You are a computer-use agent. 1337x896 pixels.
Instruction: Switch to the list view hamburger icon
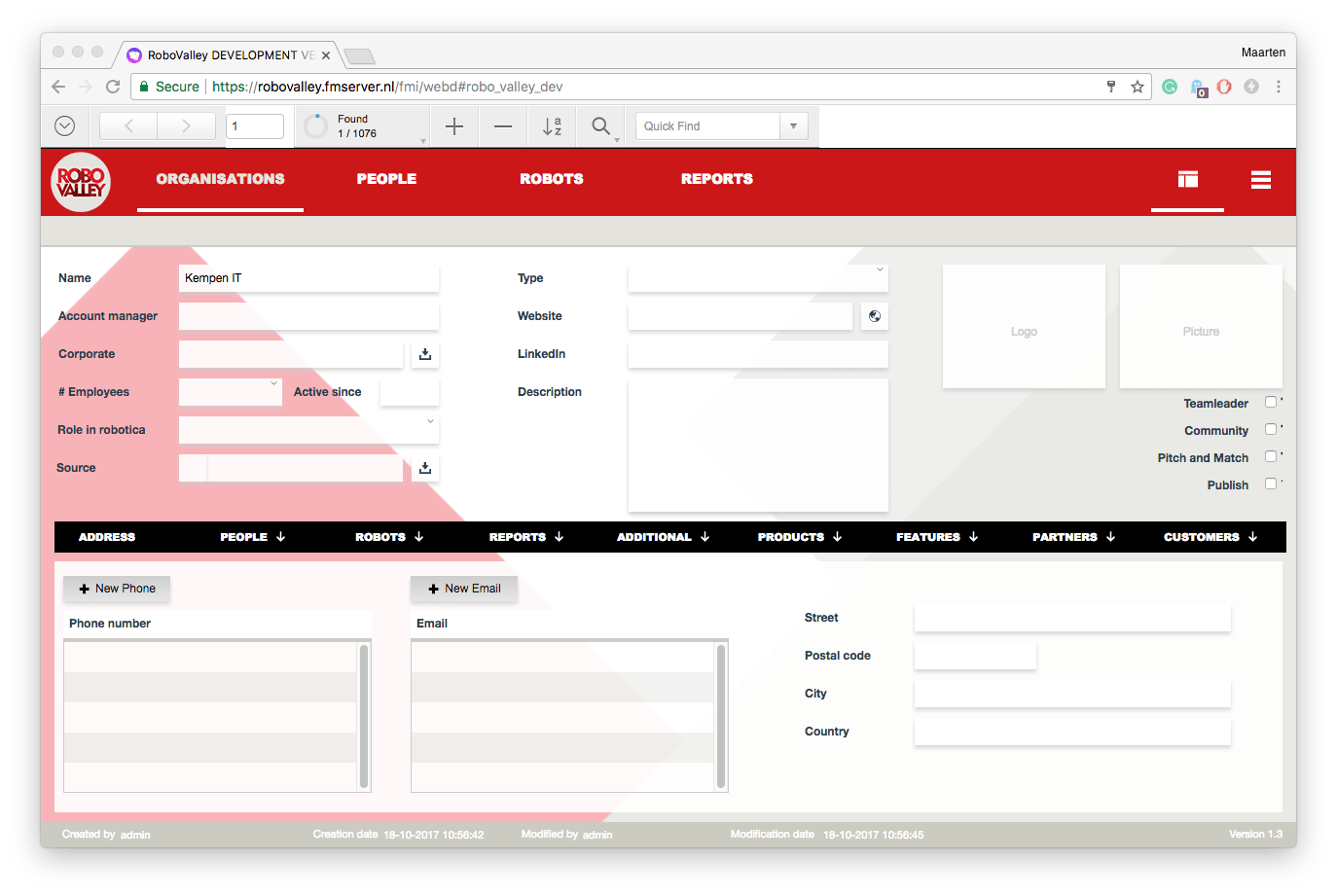(x=1261, y=179)
